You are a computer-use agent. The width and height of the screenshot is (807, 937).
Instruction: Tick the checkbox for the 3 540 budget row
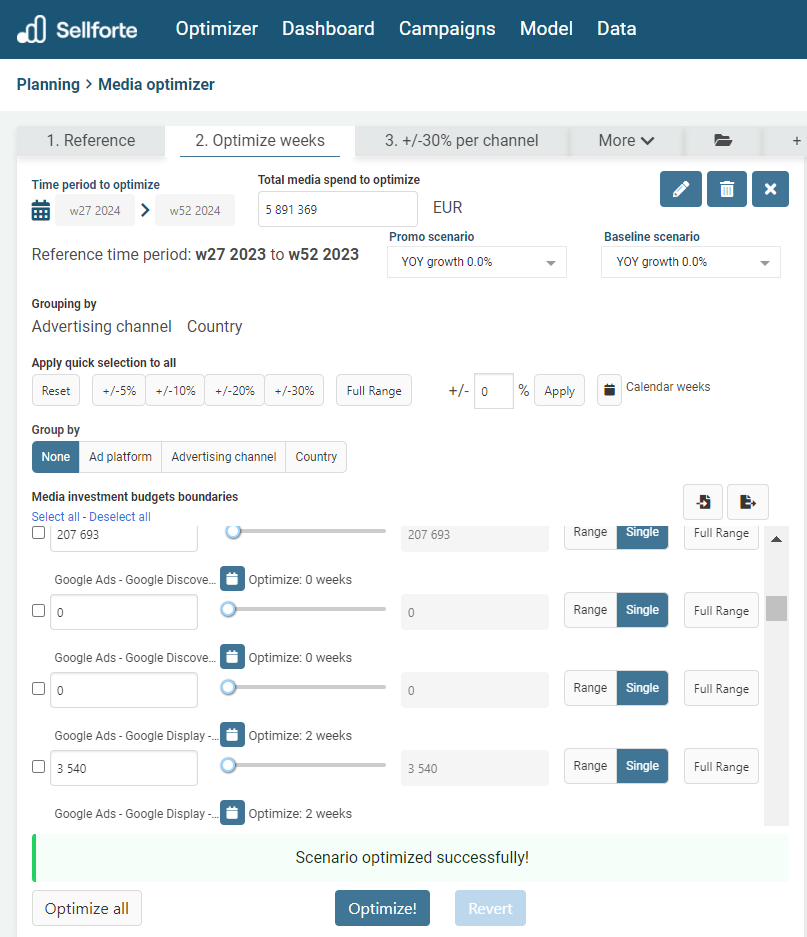tap(39, 767)
